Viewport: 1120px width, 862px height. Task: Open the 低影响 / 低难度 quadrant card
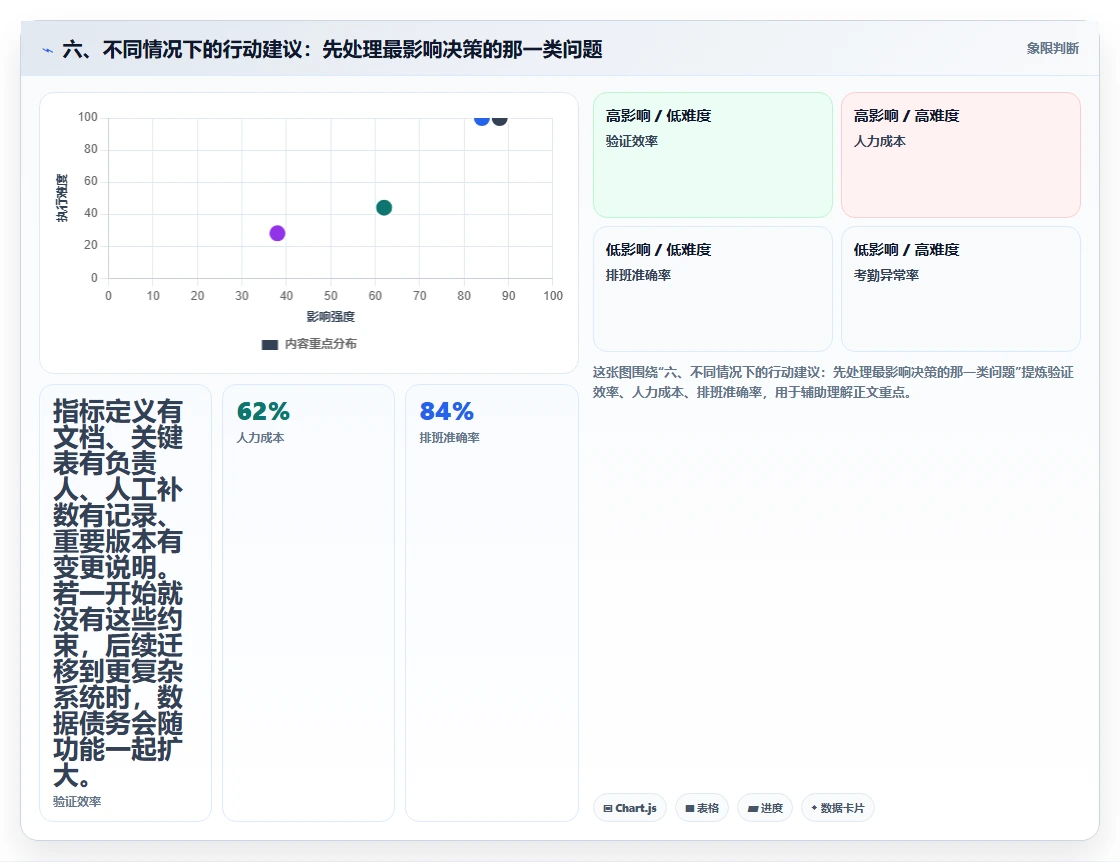click(x=713, y=289)
